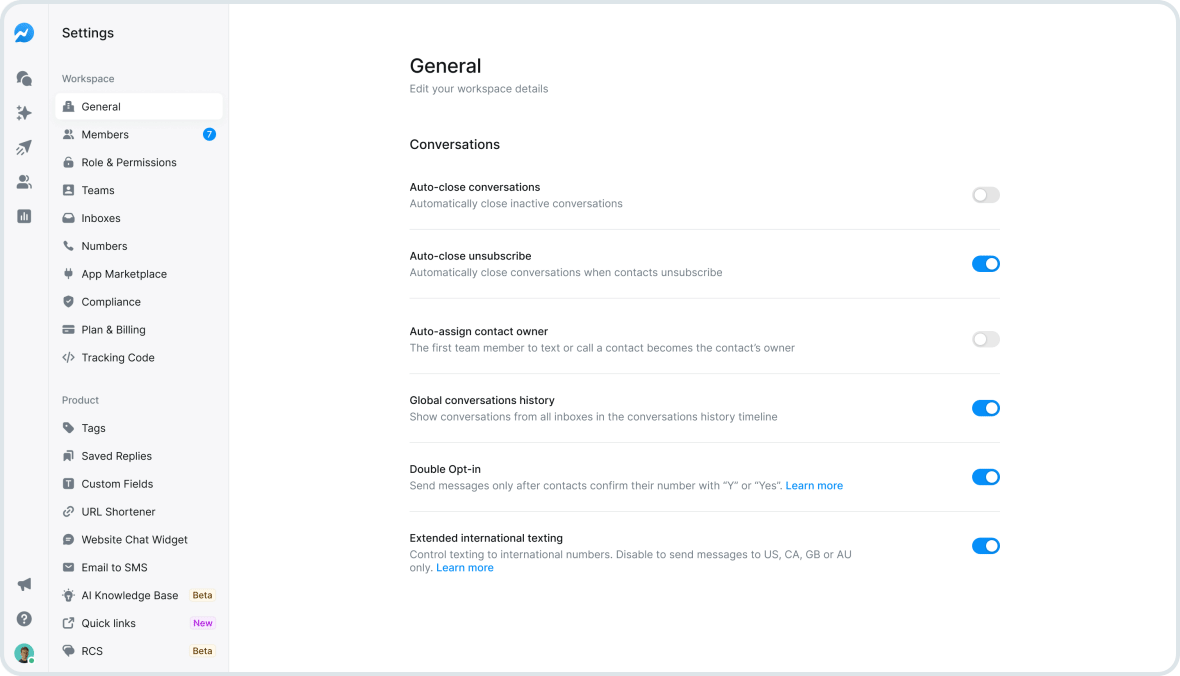Open the Compliance settings
Image resolution: width=1180 pixels, height=676 pixels.
tap(109, 302)
